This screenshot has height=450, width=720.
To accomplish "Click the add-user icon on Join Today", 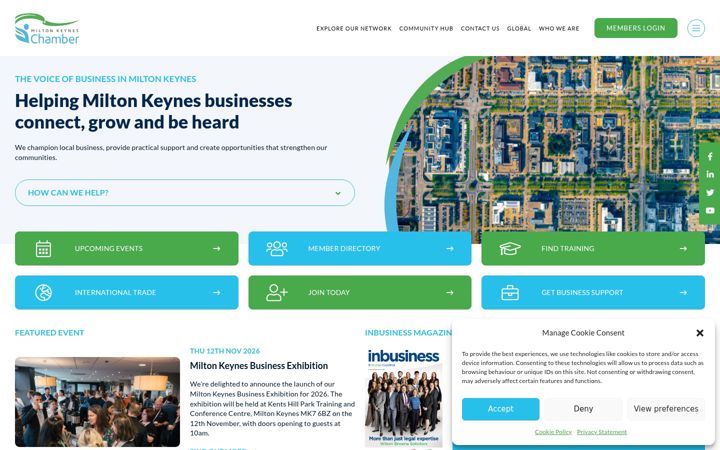I will coord(277,292).
